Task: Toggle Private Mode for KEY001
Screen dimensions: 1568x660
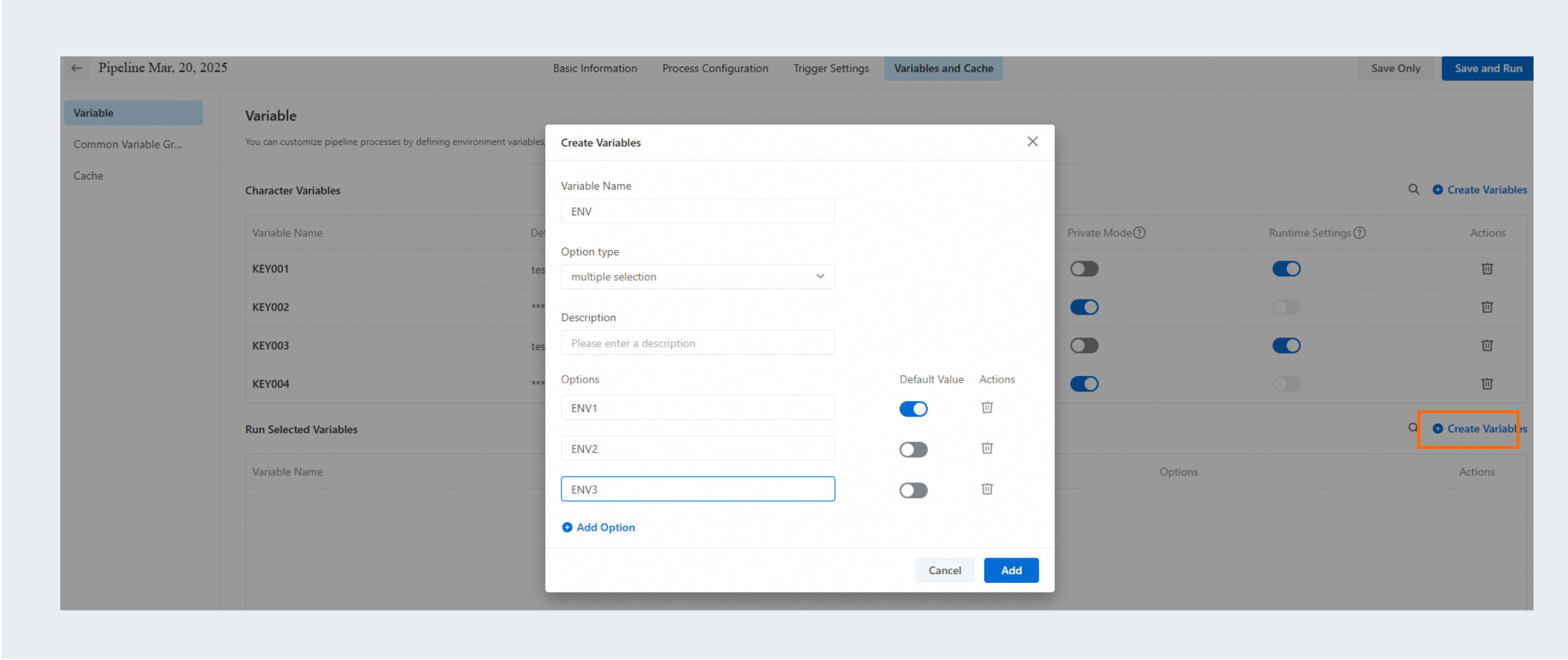Action: (x=1084, y=269)
